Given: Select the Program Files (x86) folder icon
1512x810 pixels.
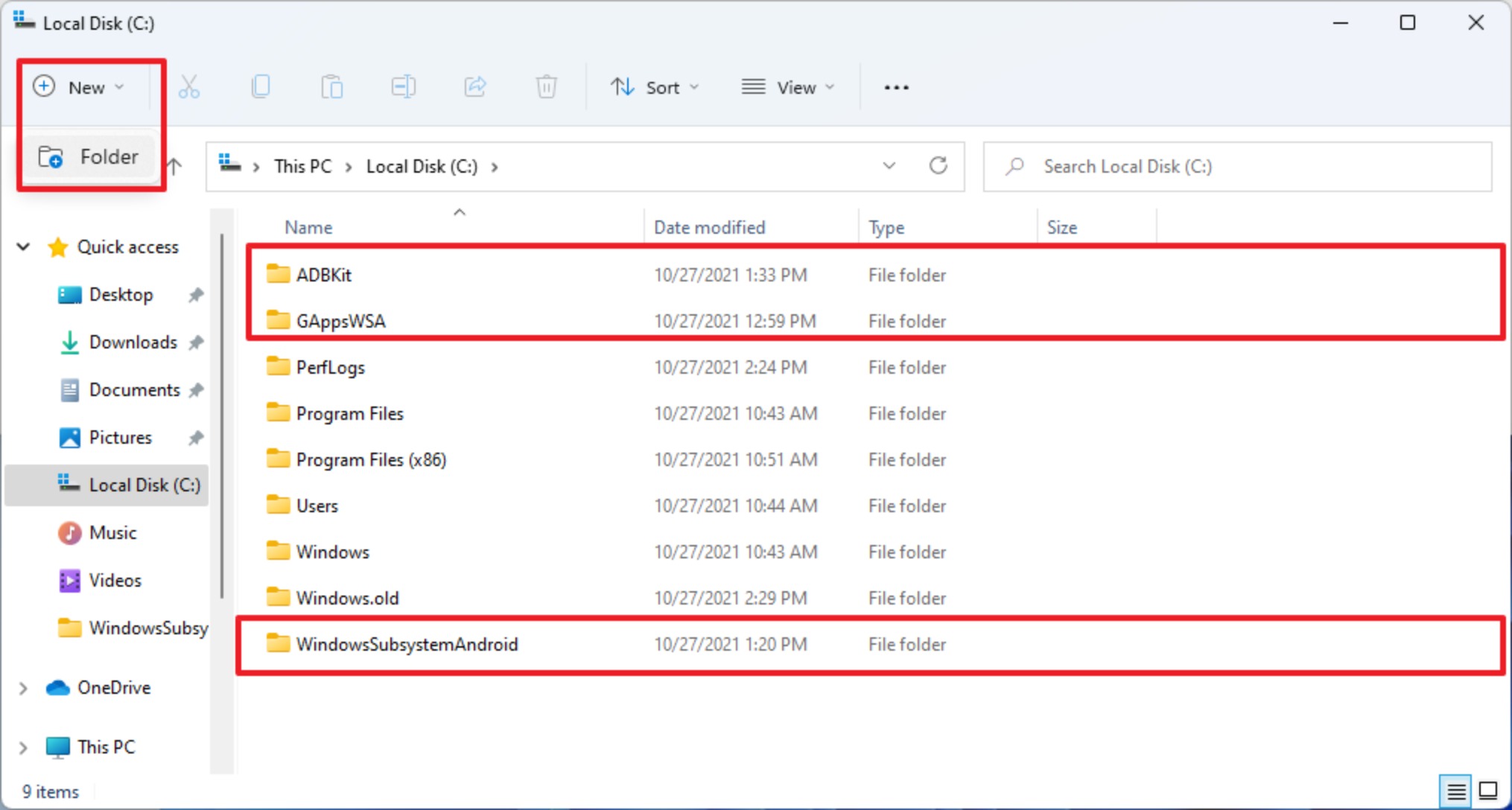Looking at the screenshot, I should click(x=278, y=459).
